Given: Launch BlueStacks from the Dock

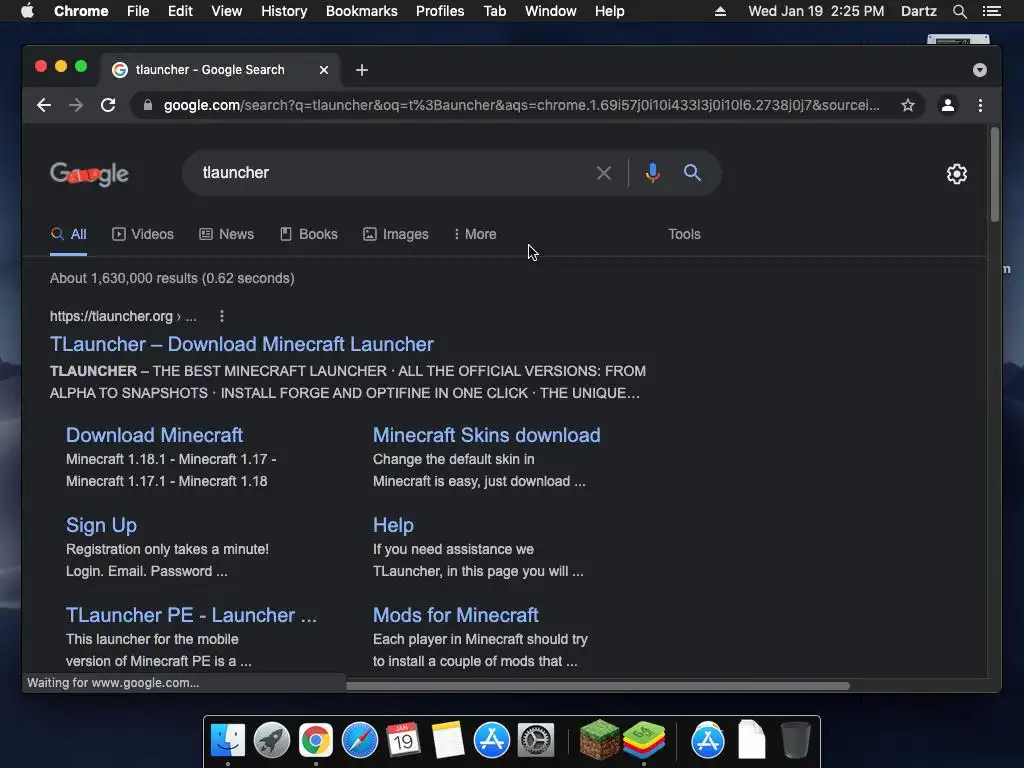Looking at the screenshot, I should (x=644, y=740).
